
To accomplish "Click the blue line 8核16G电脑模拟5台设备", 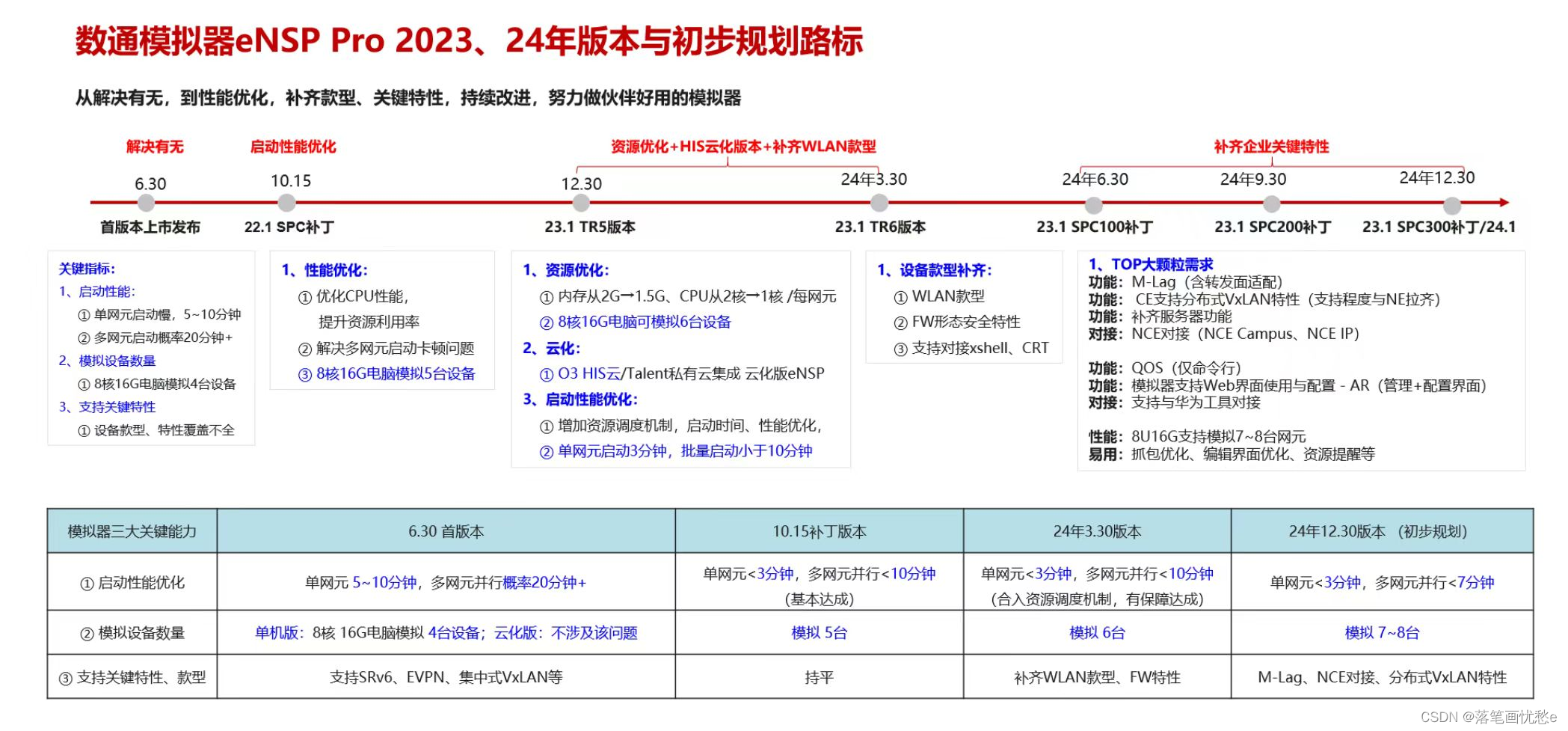I will (387, 374).
